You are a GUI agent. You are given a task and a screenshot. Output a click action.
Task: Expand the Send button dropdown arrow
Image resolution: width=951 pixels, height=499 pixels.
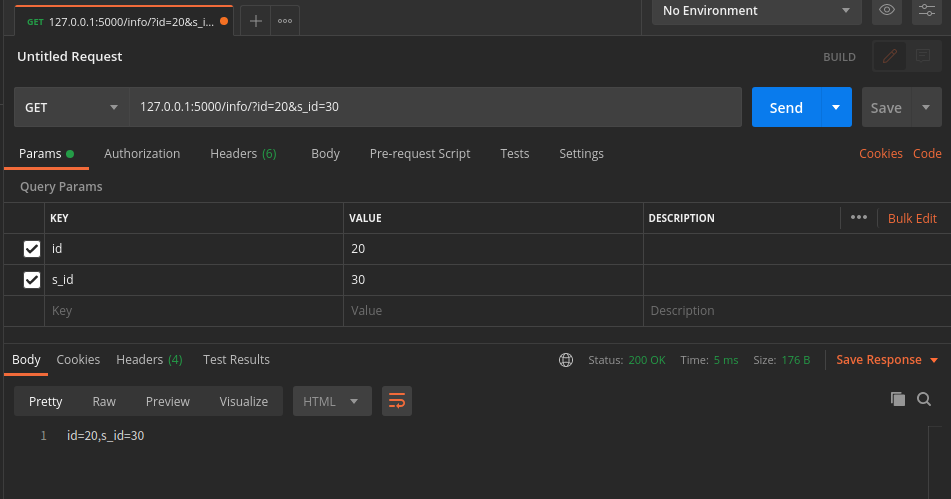click(836, 107)
